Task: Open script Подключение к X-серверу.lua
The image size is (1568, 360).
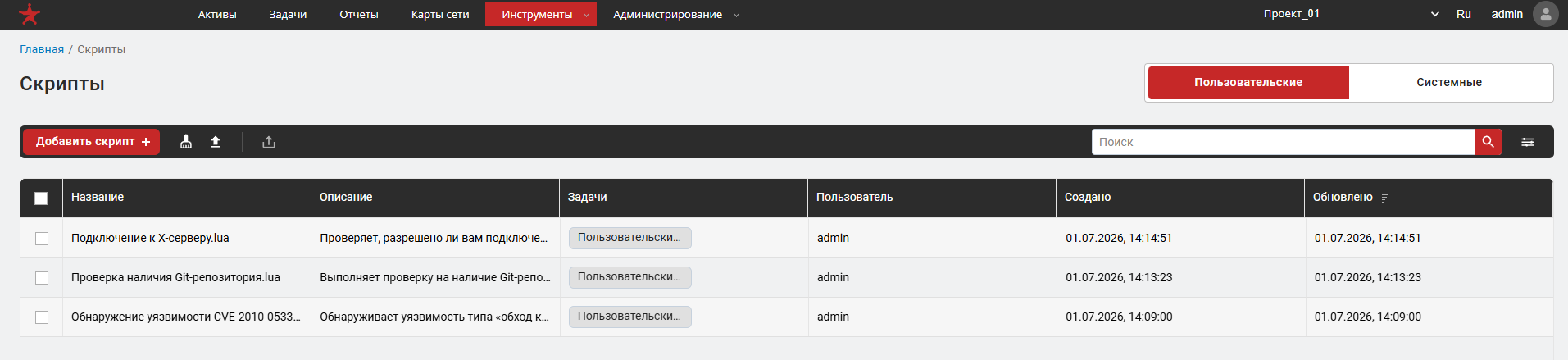Action: (150, 238)
